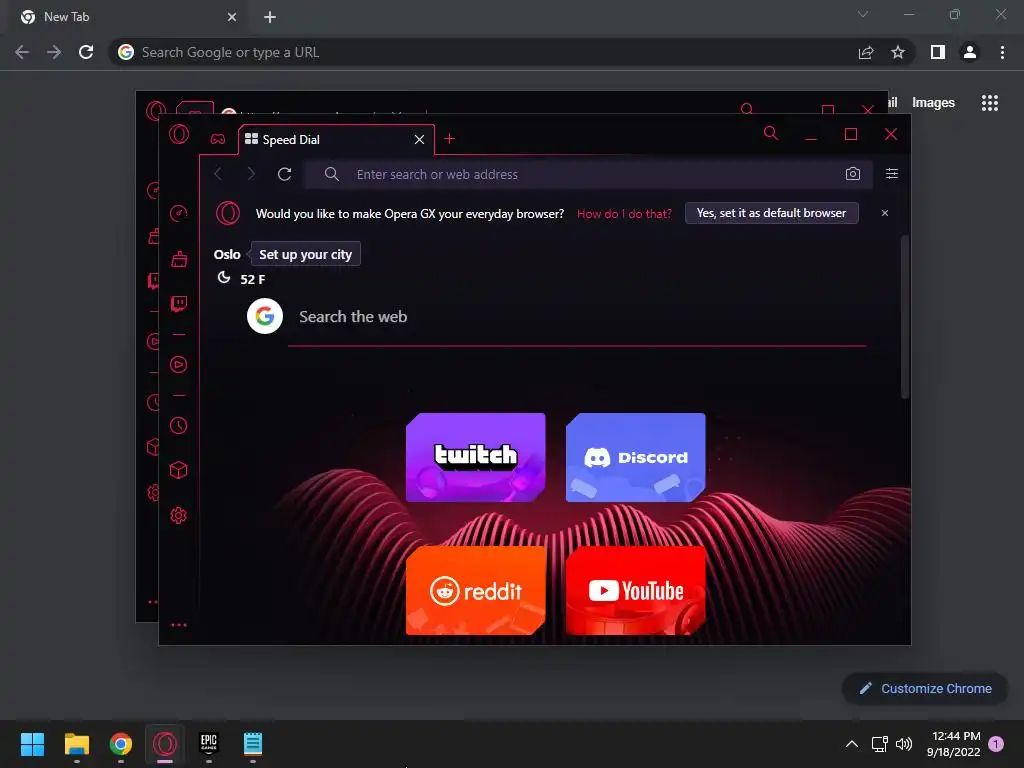Go forward in Opera GX
Screen dimensions: 1024x768
251,174
